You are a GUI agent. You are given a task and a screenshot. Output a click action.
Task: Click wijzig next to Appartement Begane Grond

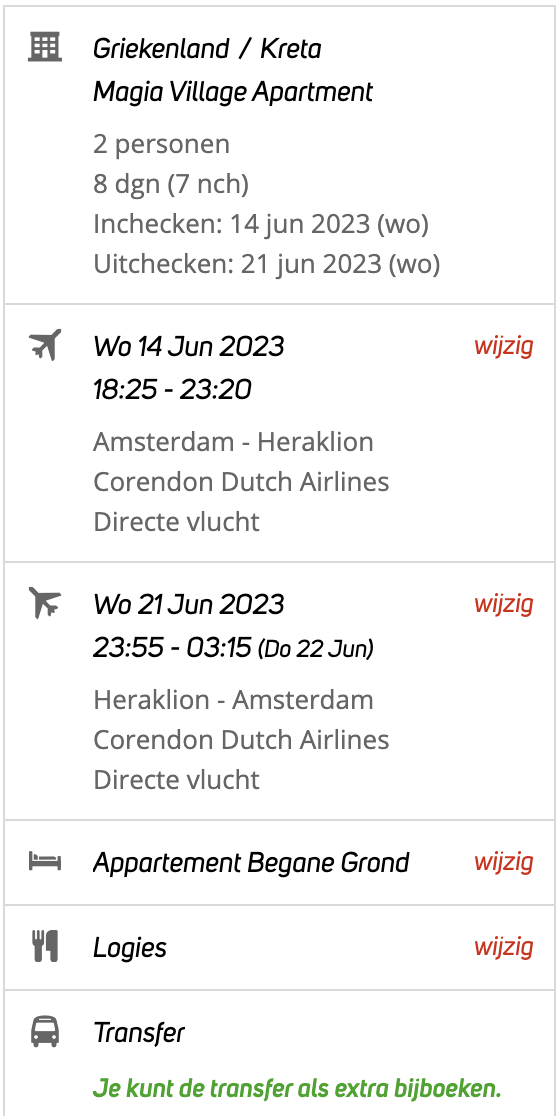tap(503, 862)
